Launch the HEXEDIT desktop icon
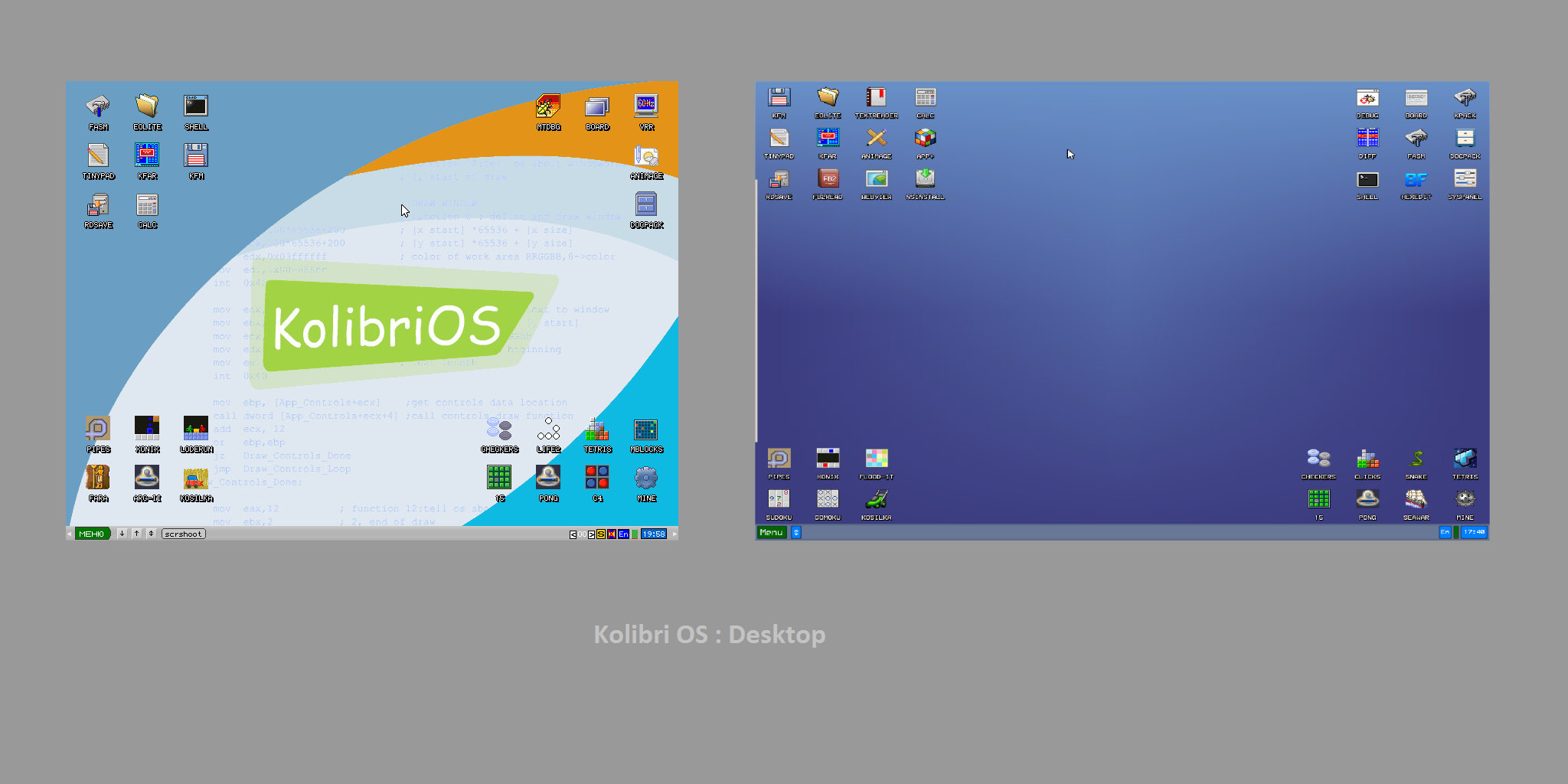This screenshot has height=784, width=1568. (x=1416, y=180)
